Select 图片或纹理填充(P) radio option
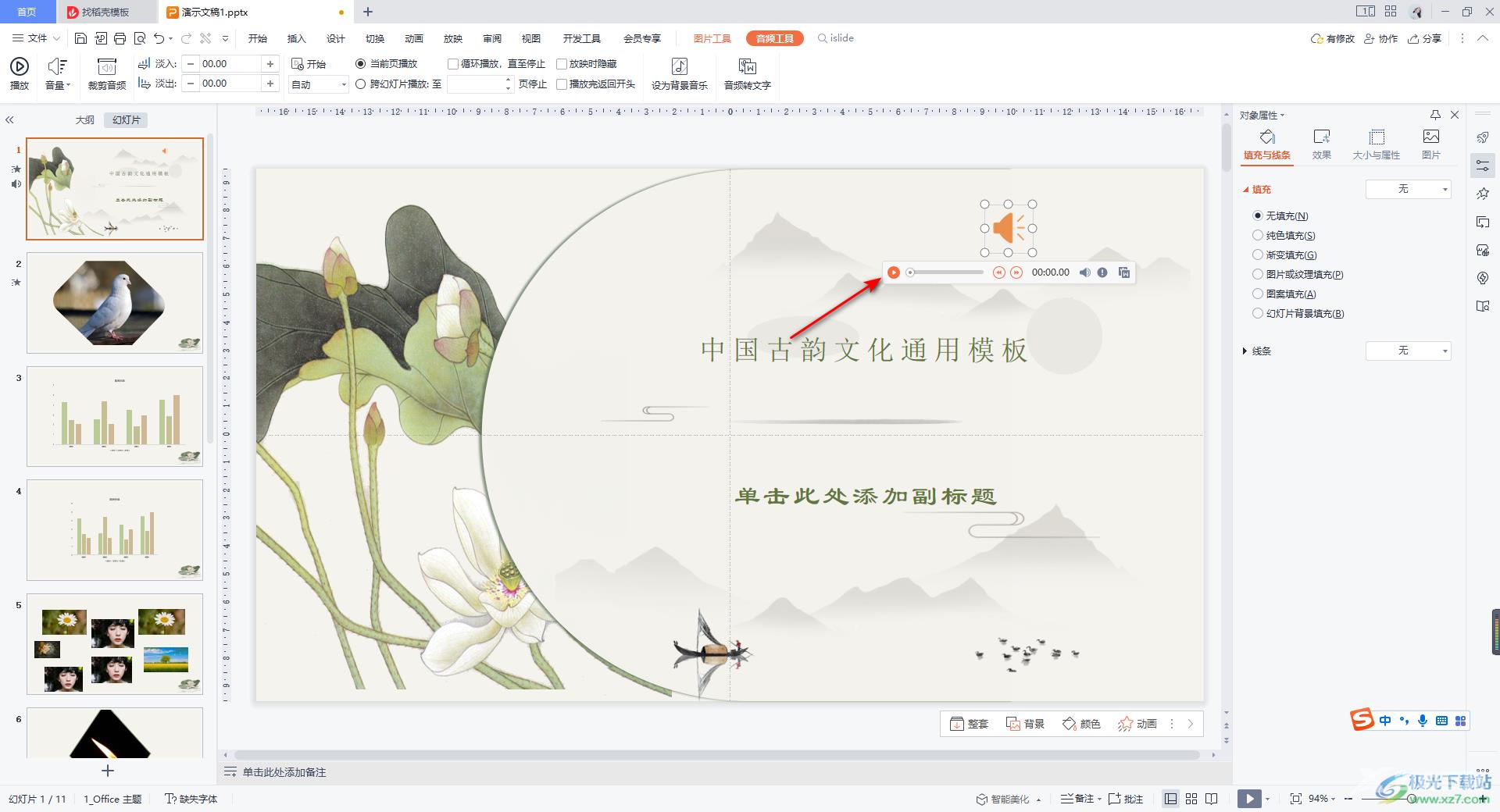Screen dimensions: 1500x812 (x=1258, y=274)
